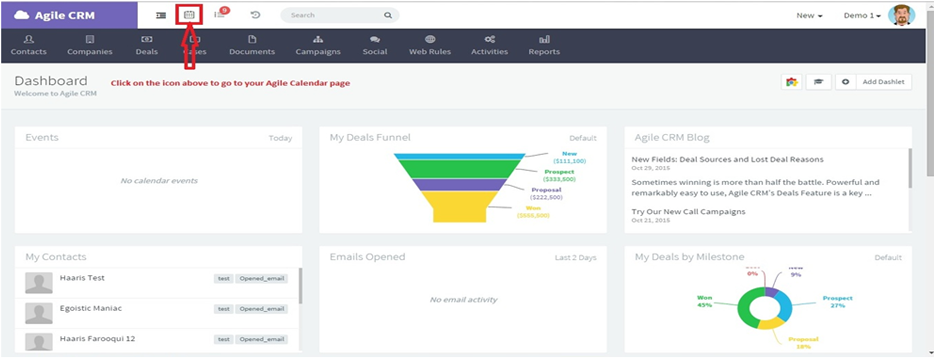
Task: Open the tasks icon with red 9 badge
Action: [221, 14]
